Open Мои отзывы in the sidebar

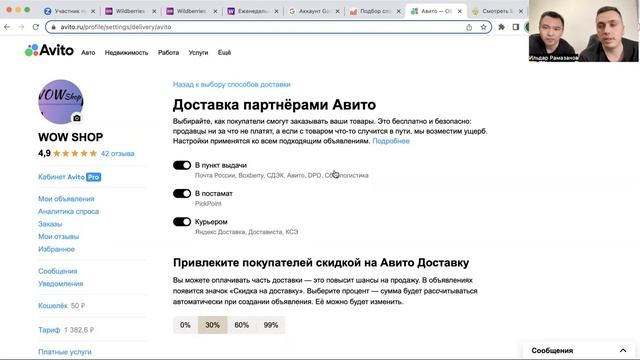pyautogui.click(x=58, y=237)
